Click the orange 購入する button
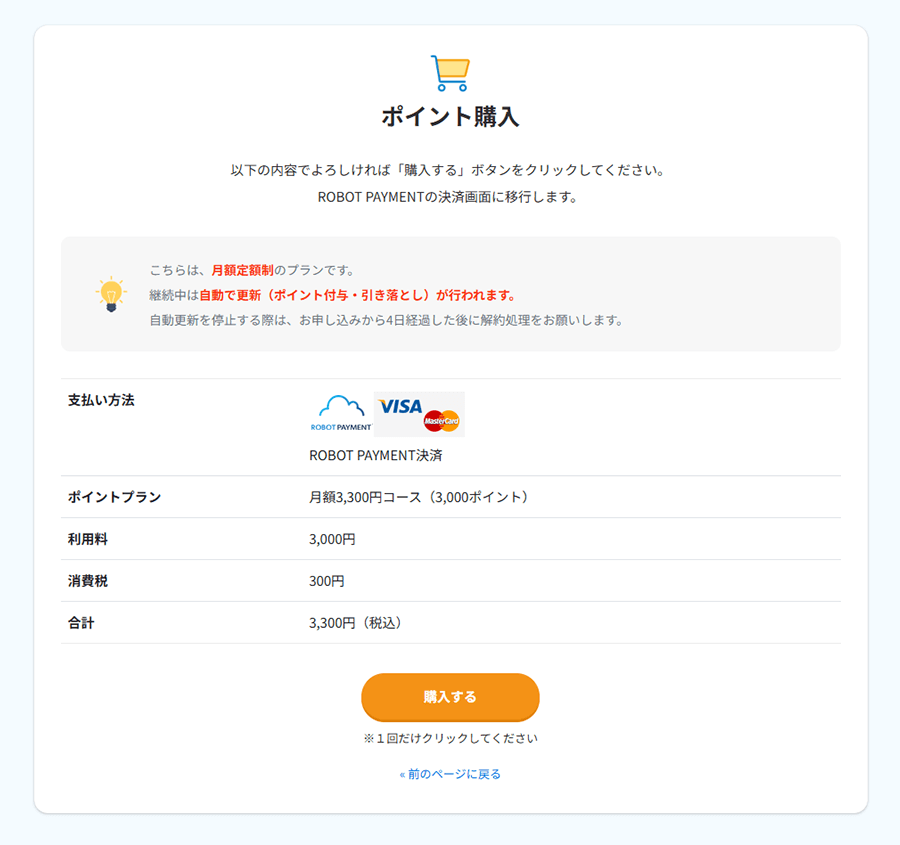This screenshot has width=900, height=845. (x=451, y=697)
